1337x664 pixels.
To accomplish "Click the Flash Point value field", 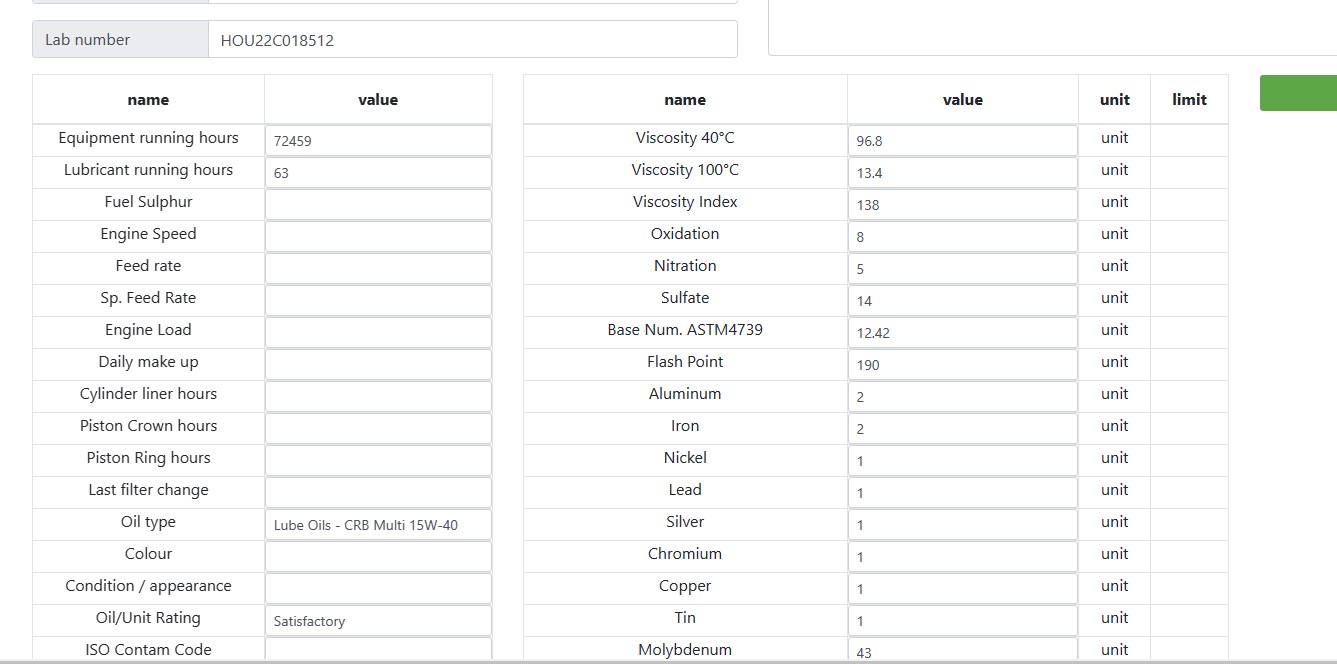I will tap(962, 365).
